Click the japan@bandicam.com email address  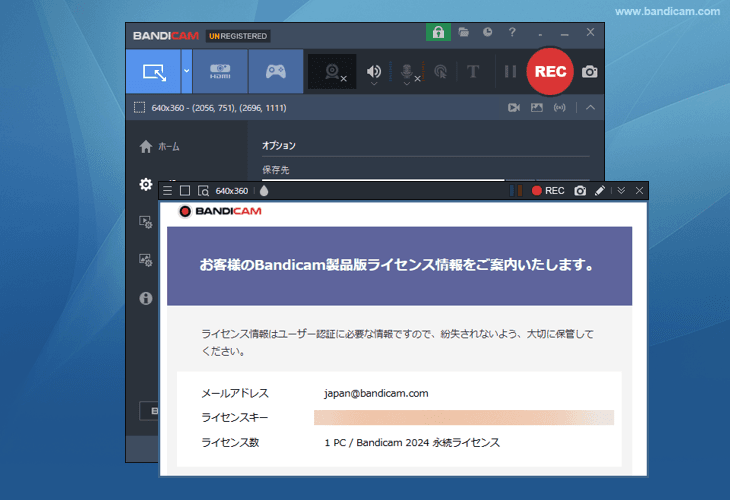point(376,393)
